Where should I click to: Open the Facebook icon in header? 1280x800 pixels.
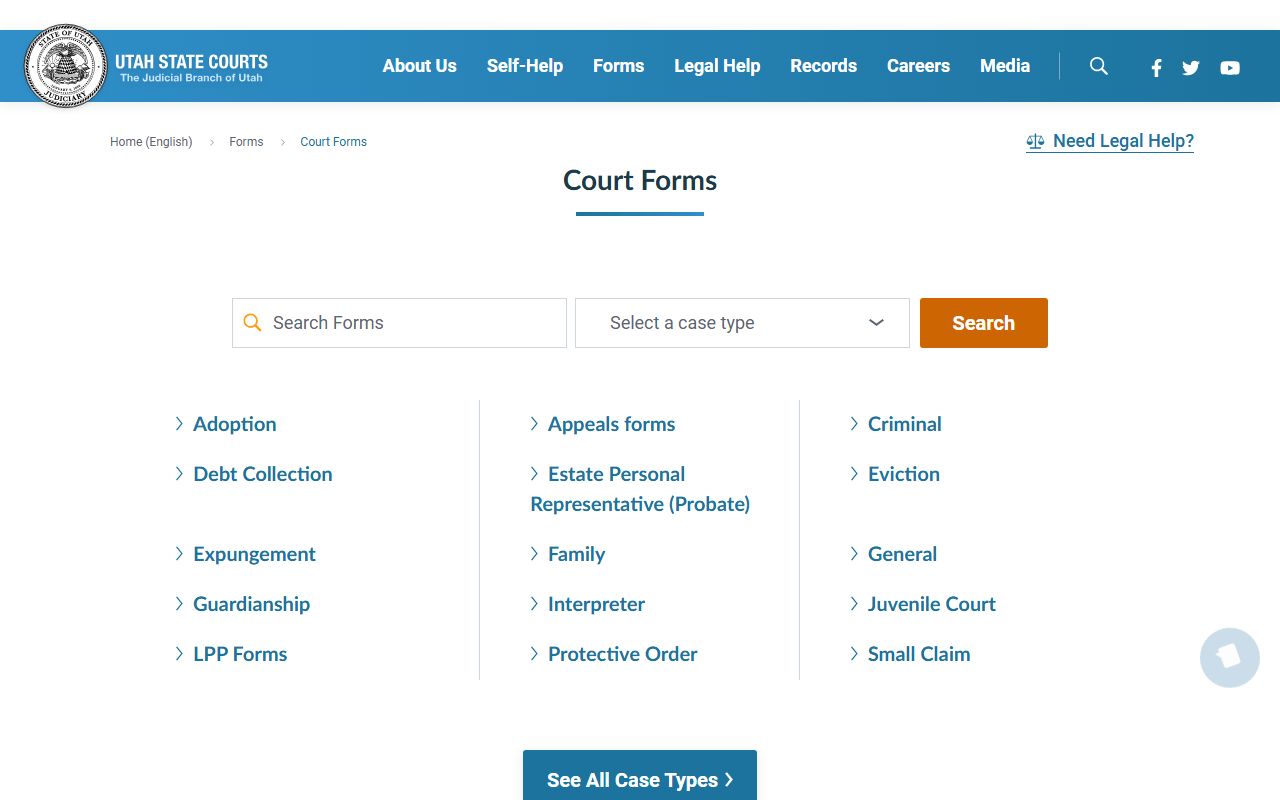click(x=1156, y=68)
